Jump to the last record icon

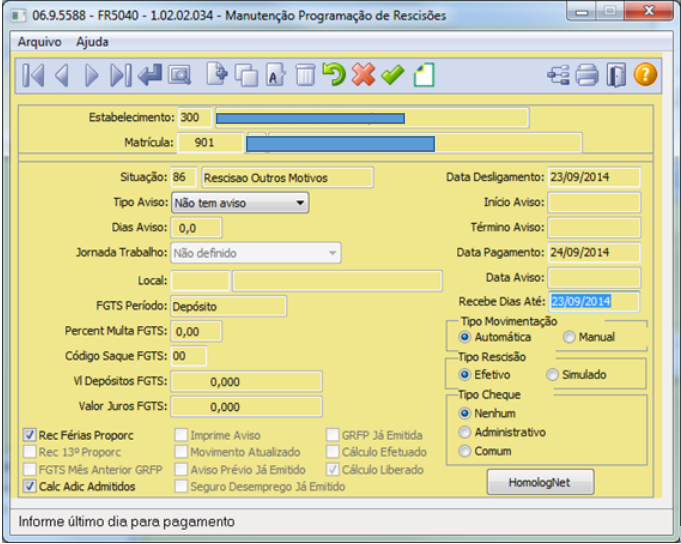tap(121, 75)
